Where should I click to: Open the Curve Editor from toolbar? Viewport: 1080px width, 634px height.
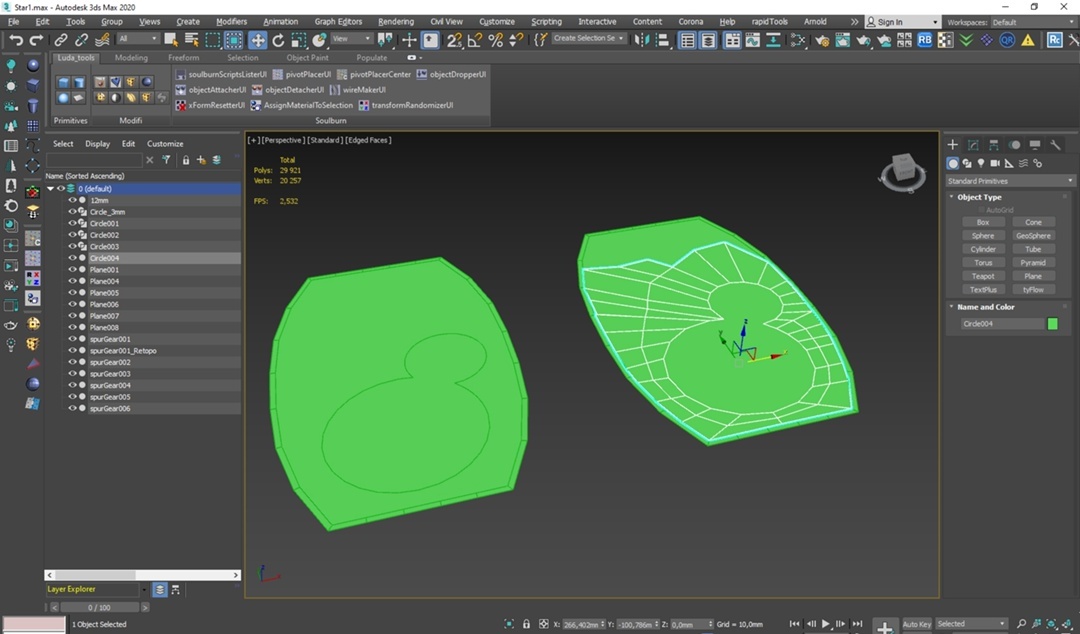coord(752,40)
